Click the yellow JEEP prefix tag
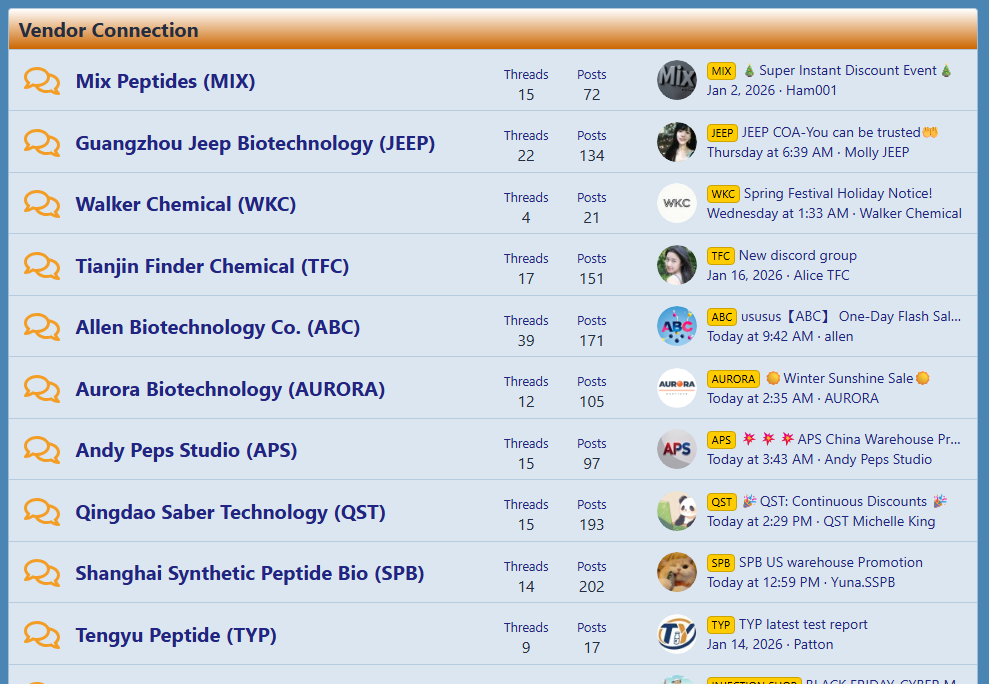989x684 pixels. 722,133
